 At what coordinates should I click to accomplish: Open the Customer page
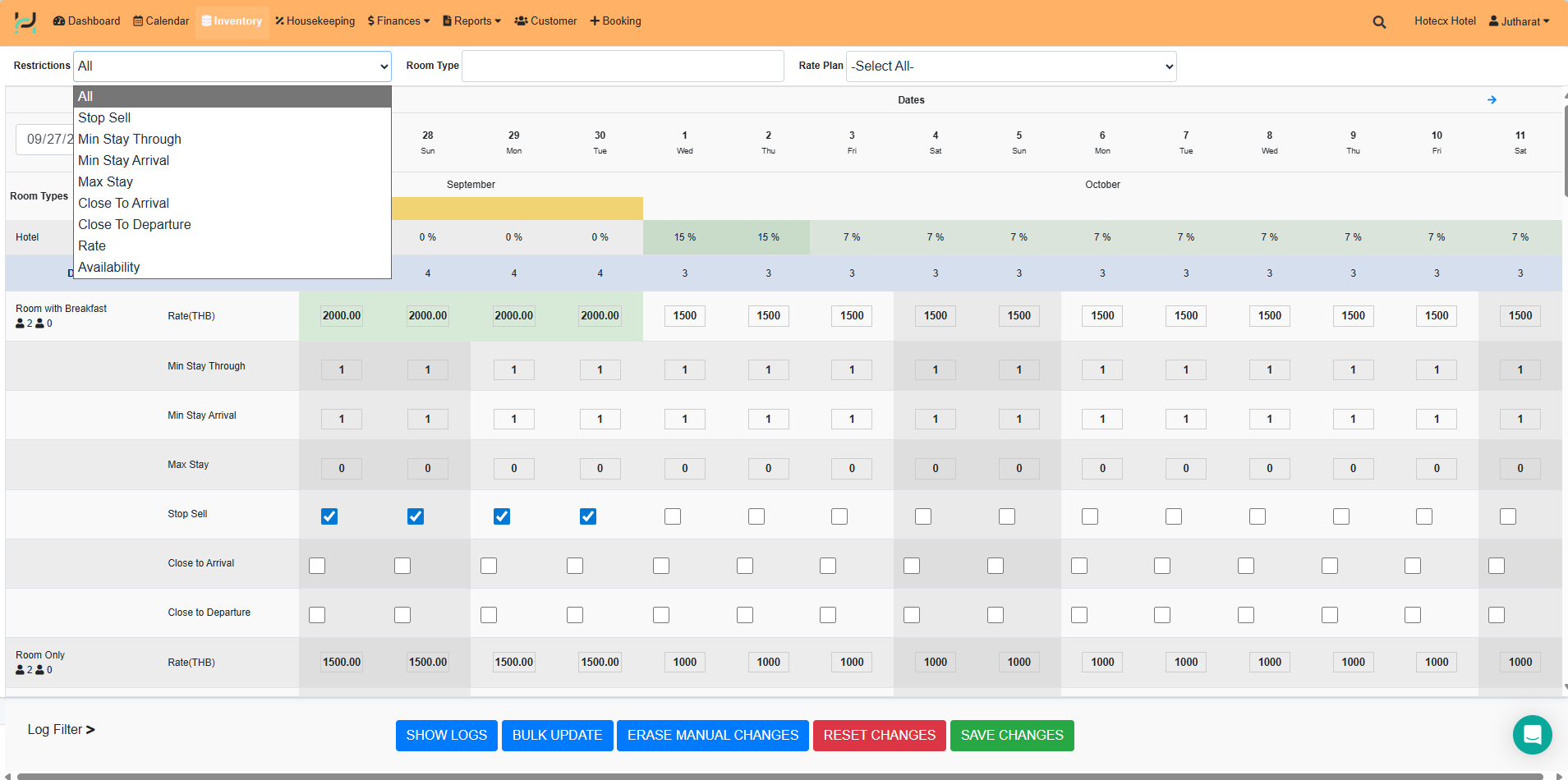click(x=545, y=21)
